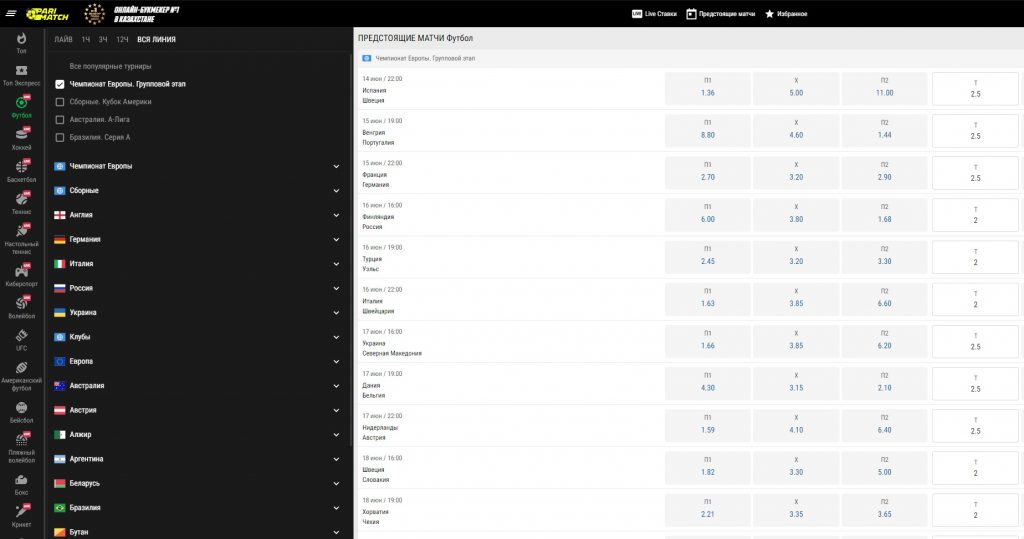
Task: Click the anniversary badge emblem in header
Action: (x=95, y=14)
